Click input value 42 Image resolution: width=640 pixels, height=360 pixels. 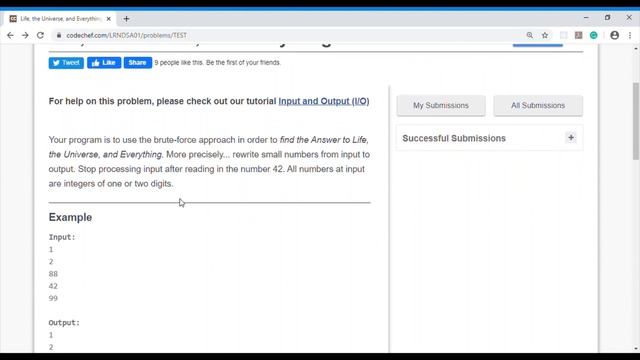click(53, 286)
